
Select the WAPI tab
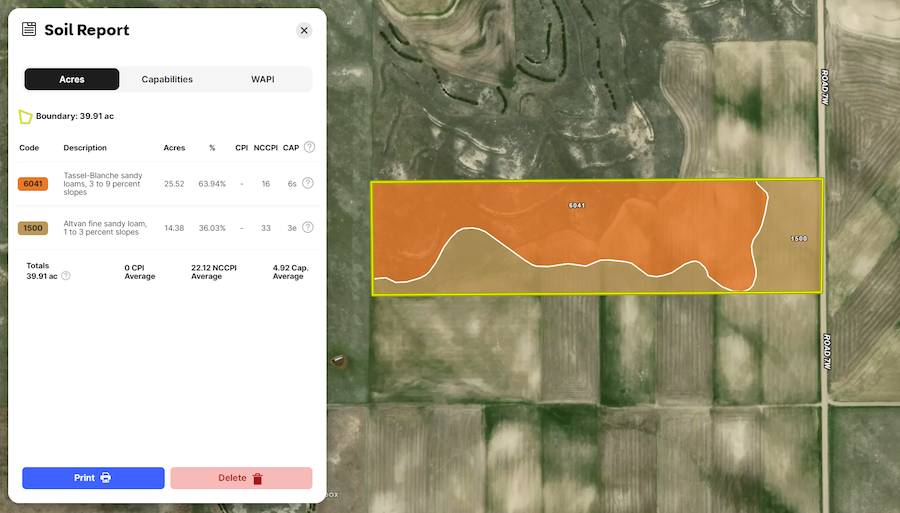pyautogui.click(x=263, y=79)
